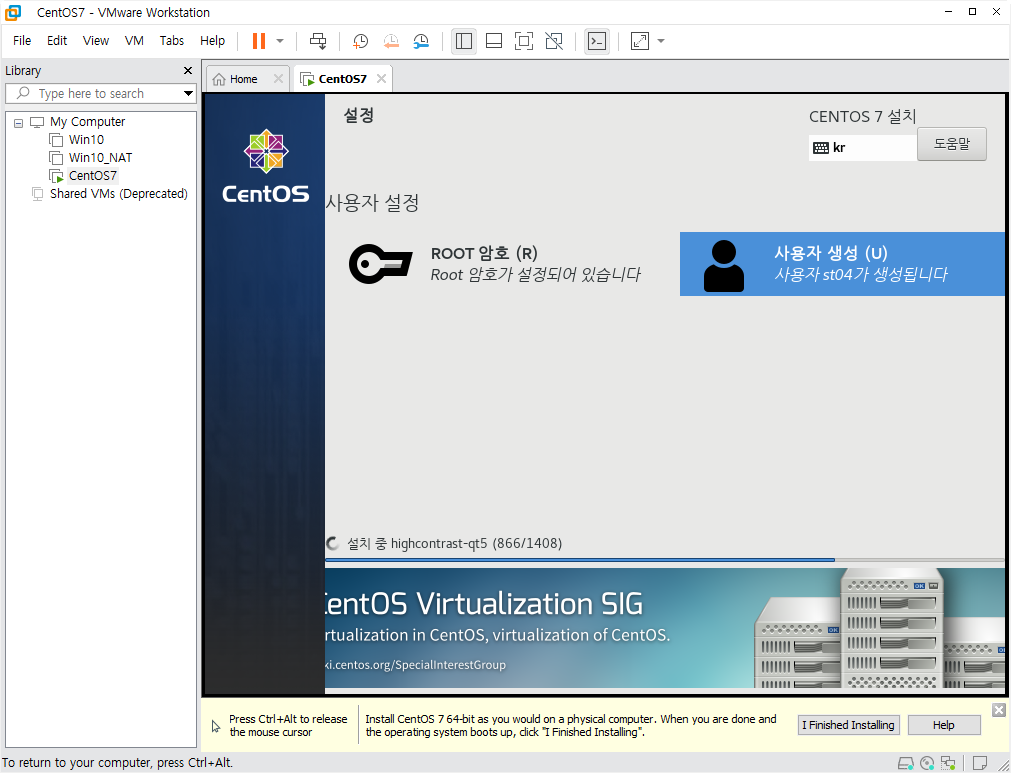Revert the VM to its previous snapshot

[x=391, y=41]
